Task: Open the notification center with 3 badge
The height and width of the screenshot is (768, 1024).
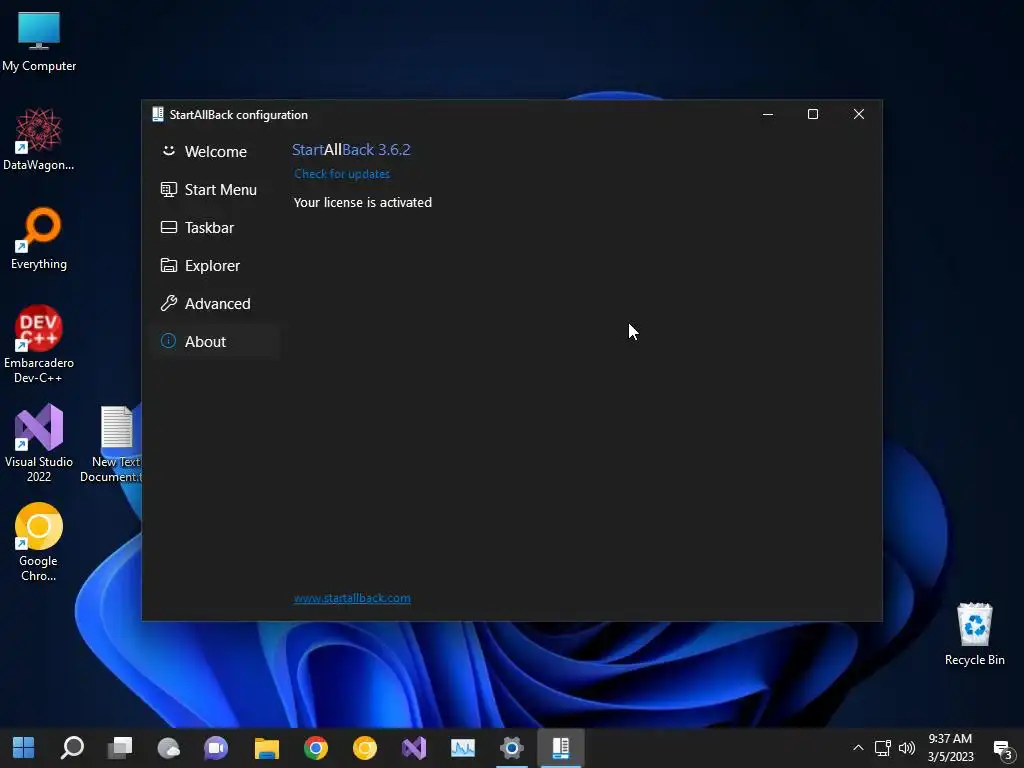Action: click(1003, 749)
